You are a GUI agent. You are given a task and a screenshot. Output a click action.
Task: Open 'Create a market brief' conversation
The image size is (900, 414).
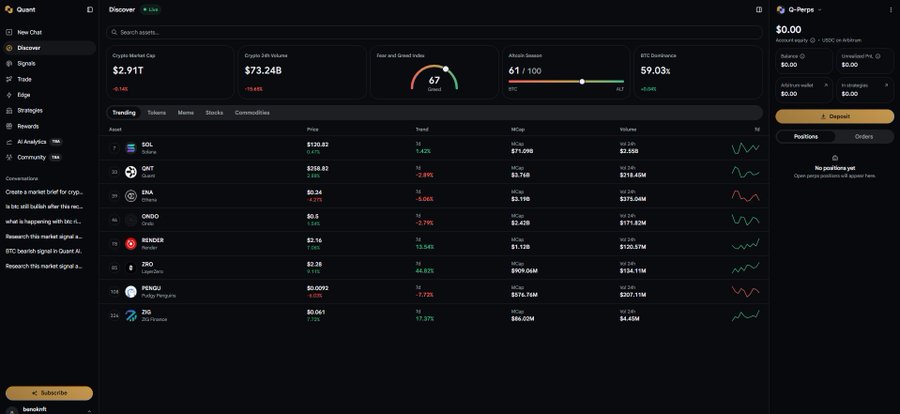click(x=44, y=192)
